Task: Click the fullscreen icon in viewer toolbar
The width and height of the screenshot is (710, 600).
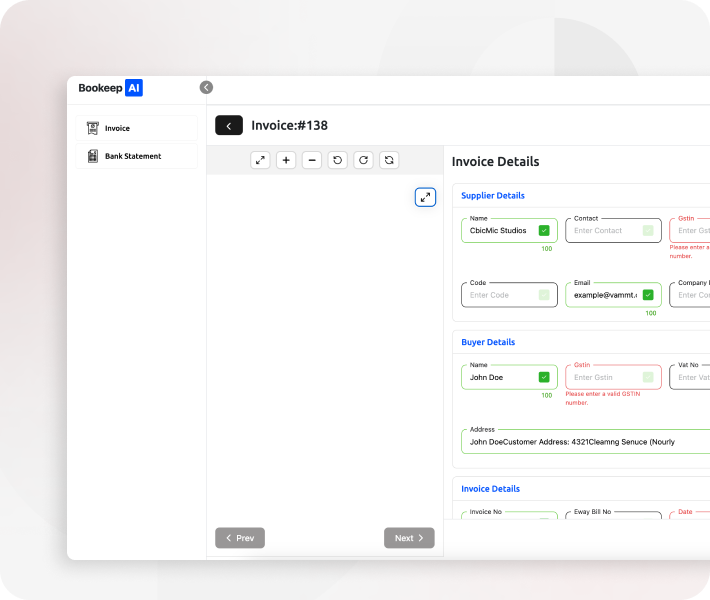Action: [260, 160]
